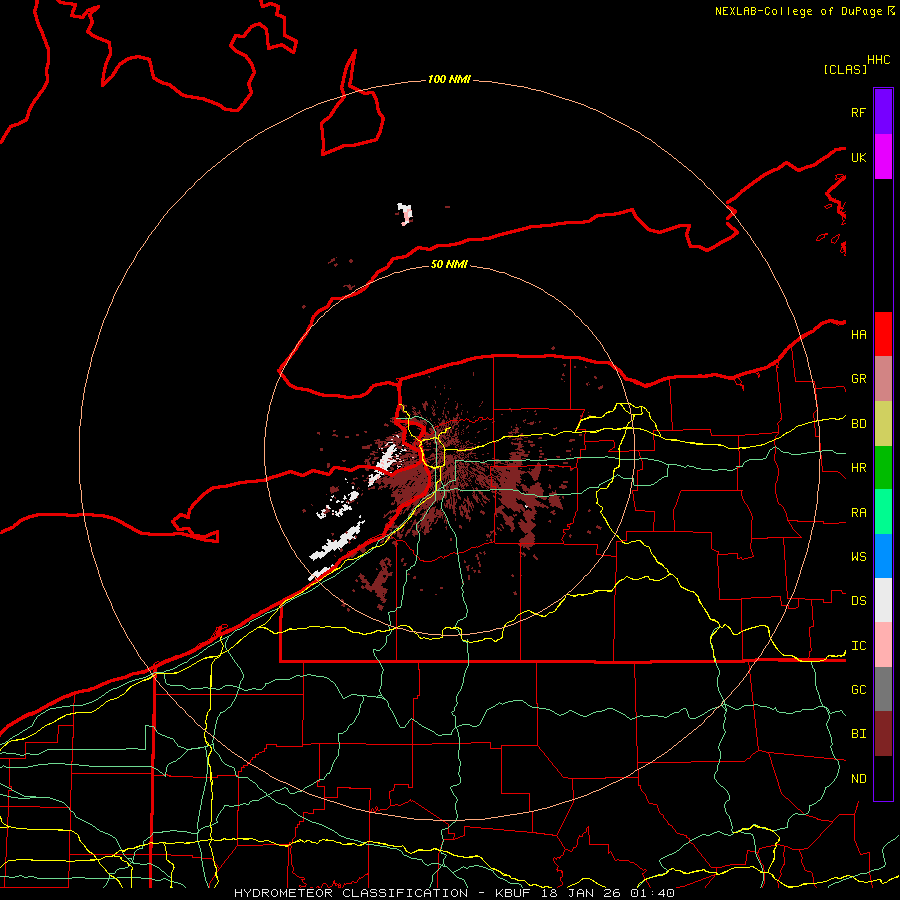The image size is (900, 900).
Task: Click the 'DS' legend label
Action: 858,601
